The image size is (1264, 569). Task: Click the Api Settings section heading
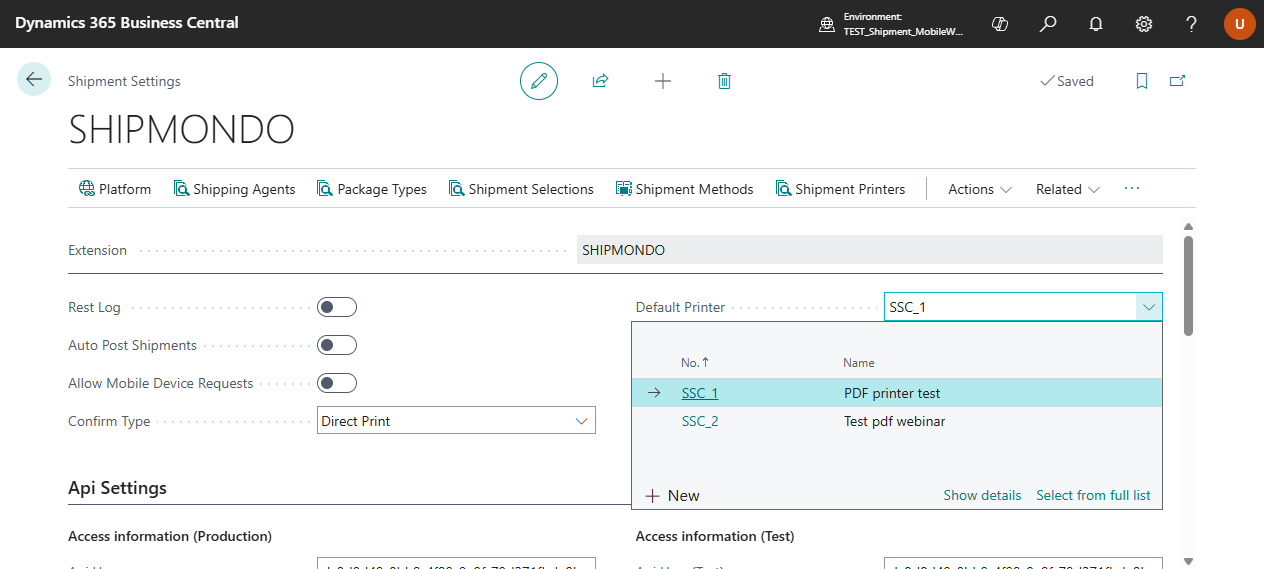point(117,488)
